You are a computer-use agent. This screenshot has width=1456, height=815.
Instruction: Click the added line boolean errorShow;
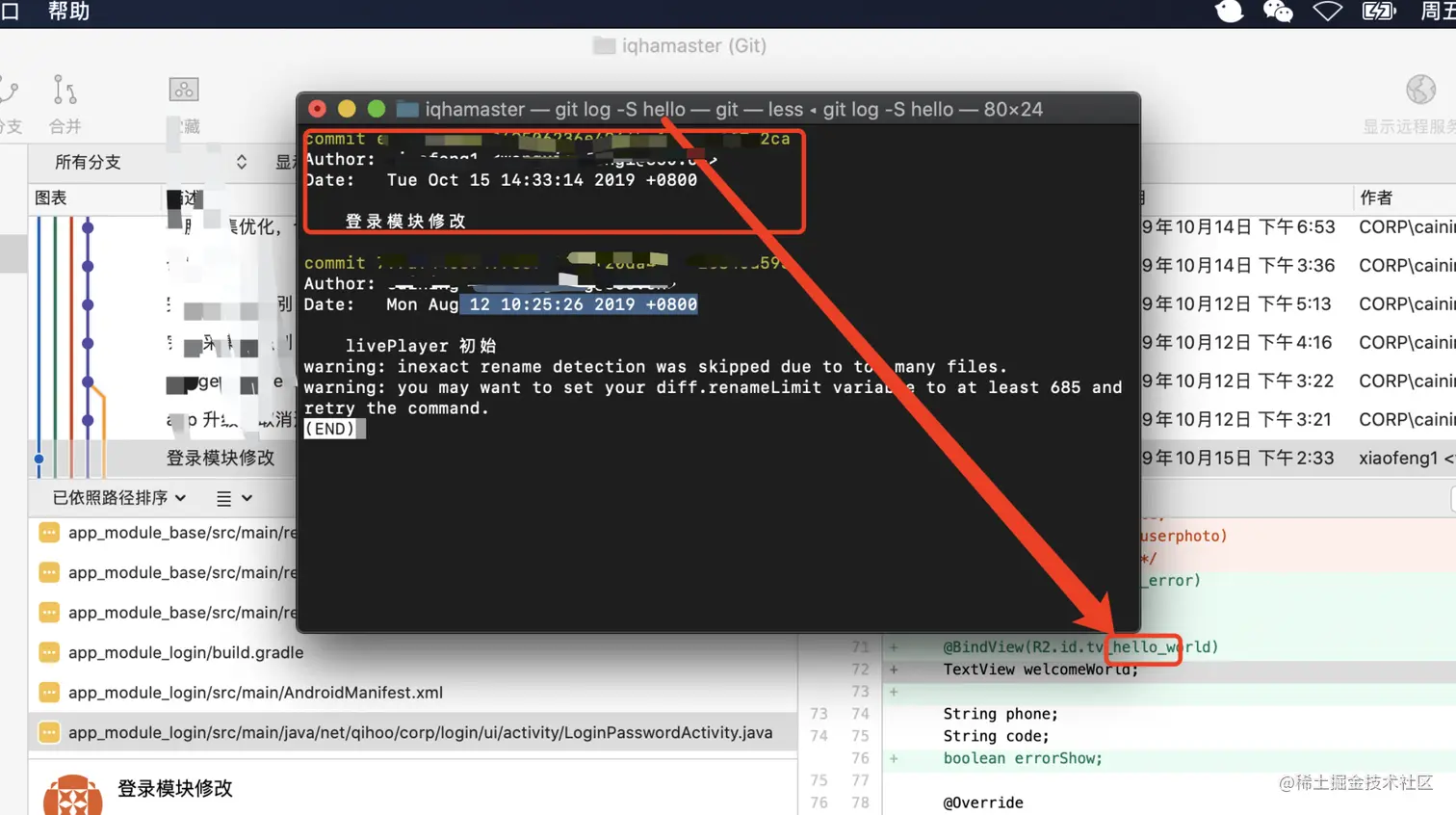(1023, 758)
